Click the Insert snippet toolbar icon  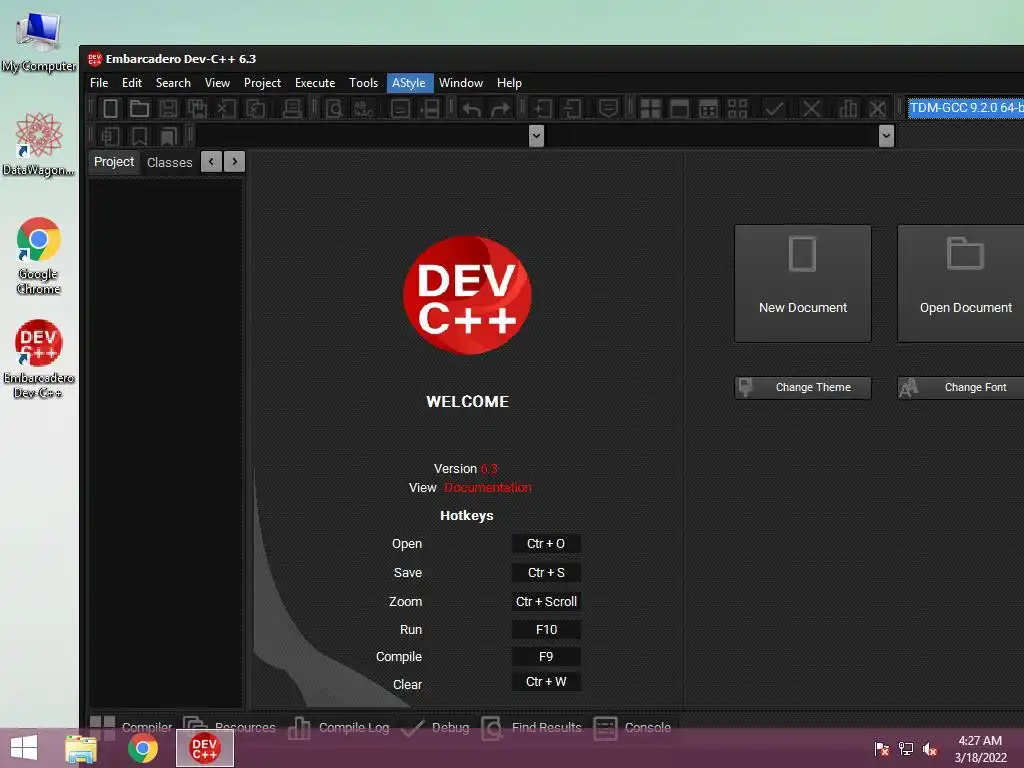click(x=110, y=136)
